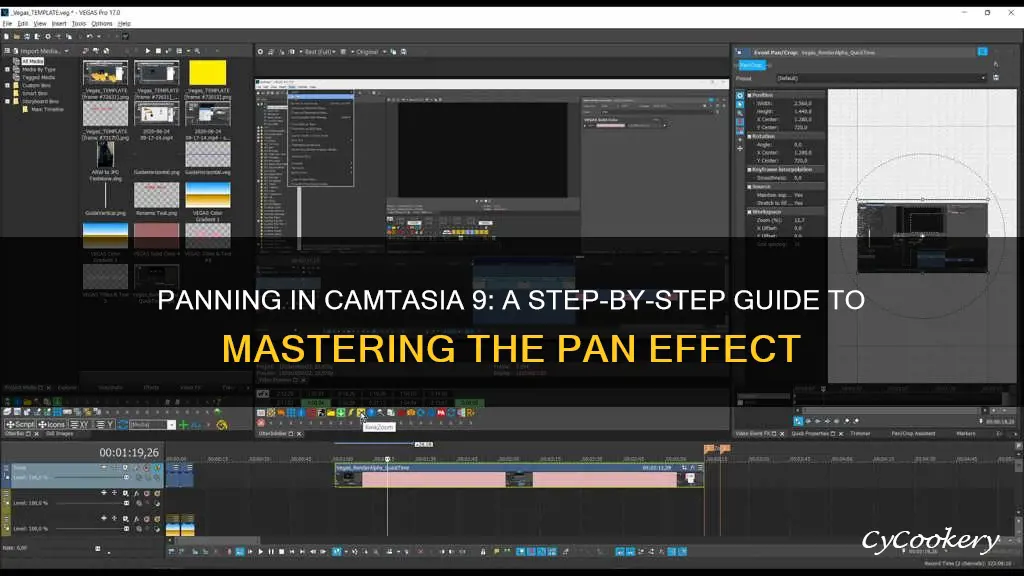Close the Uberbinder panel tab
1024x576 pixels.
coord(299,434)
